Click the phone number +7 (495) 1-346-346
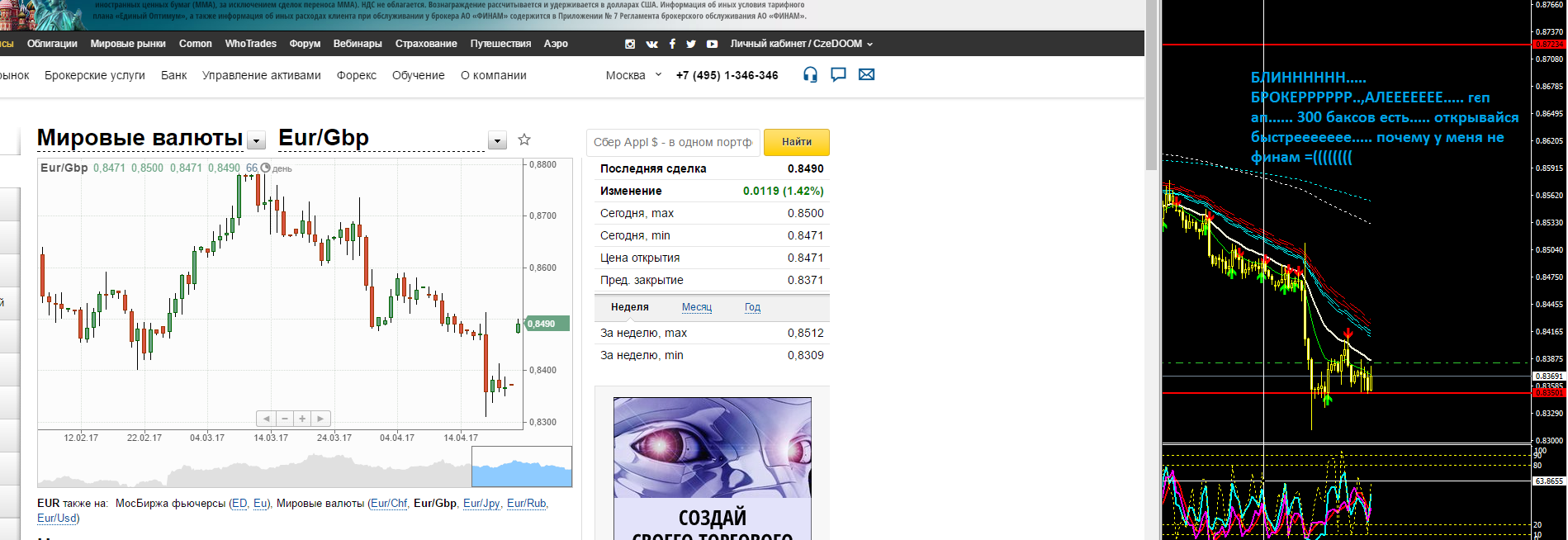Image resolution: width=1568 pixels, height=540 pixels. (x=727, y=75)
